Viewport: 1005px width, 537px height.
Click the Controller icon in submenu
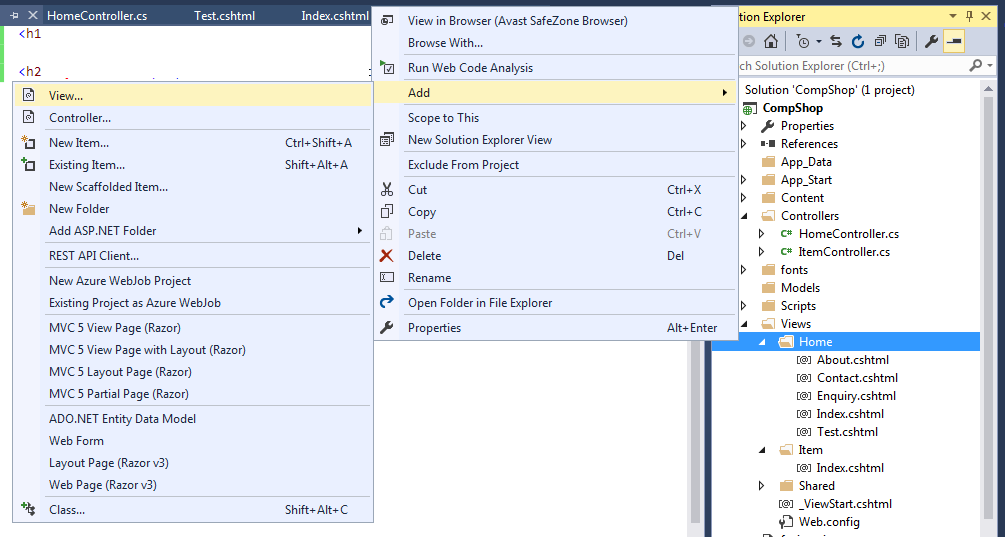(28, 117)
